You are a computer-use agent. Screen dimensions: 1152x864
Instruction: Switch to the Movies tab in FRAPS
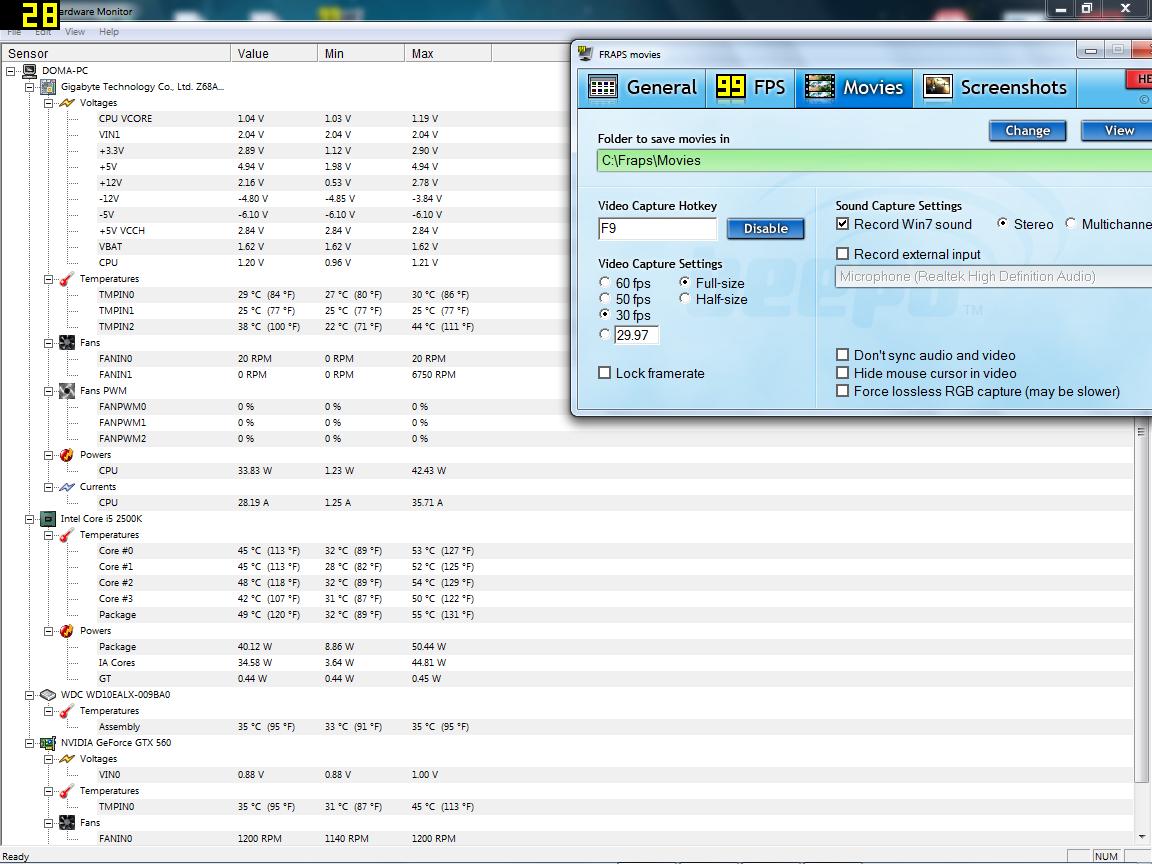pyautogui.click(x=854, y=88)
